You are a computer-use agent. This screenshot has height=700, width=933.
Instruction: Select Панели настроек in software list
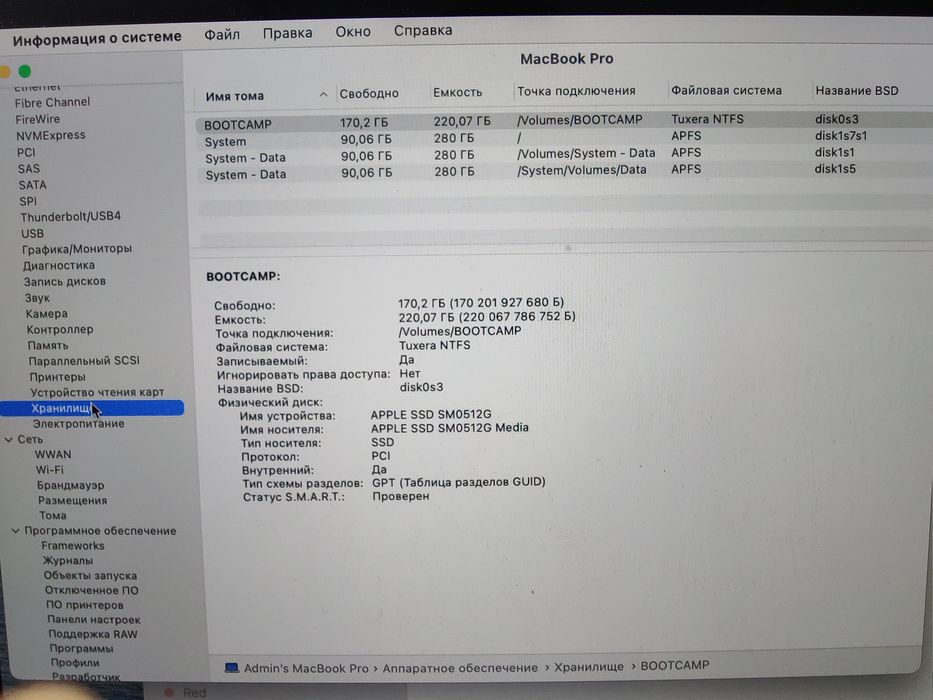click(93, 620)
